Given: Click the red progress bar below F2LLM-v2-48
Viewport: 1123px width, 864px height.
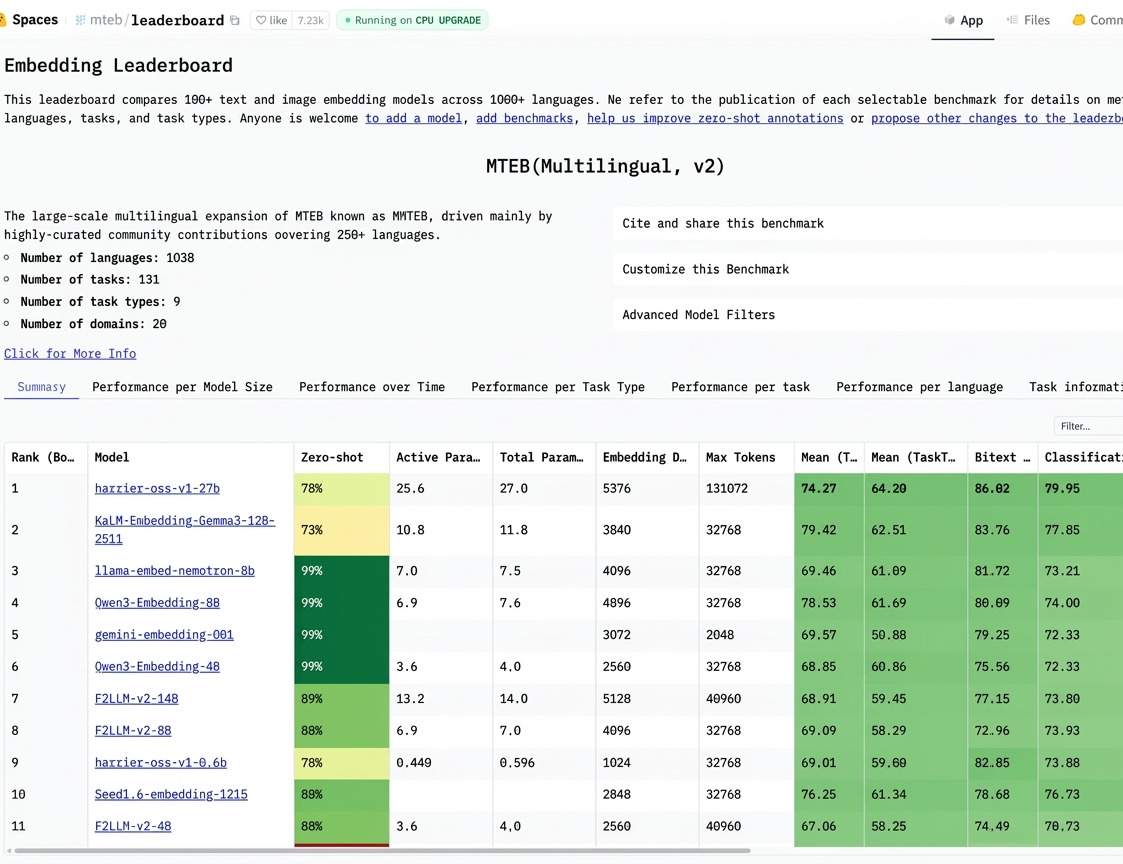Looking at the screenshot, I should pos(341,847).
